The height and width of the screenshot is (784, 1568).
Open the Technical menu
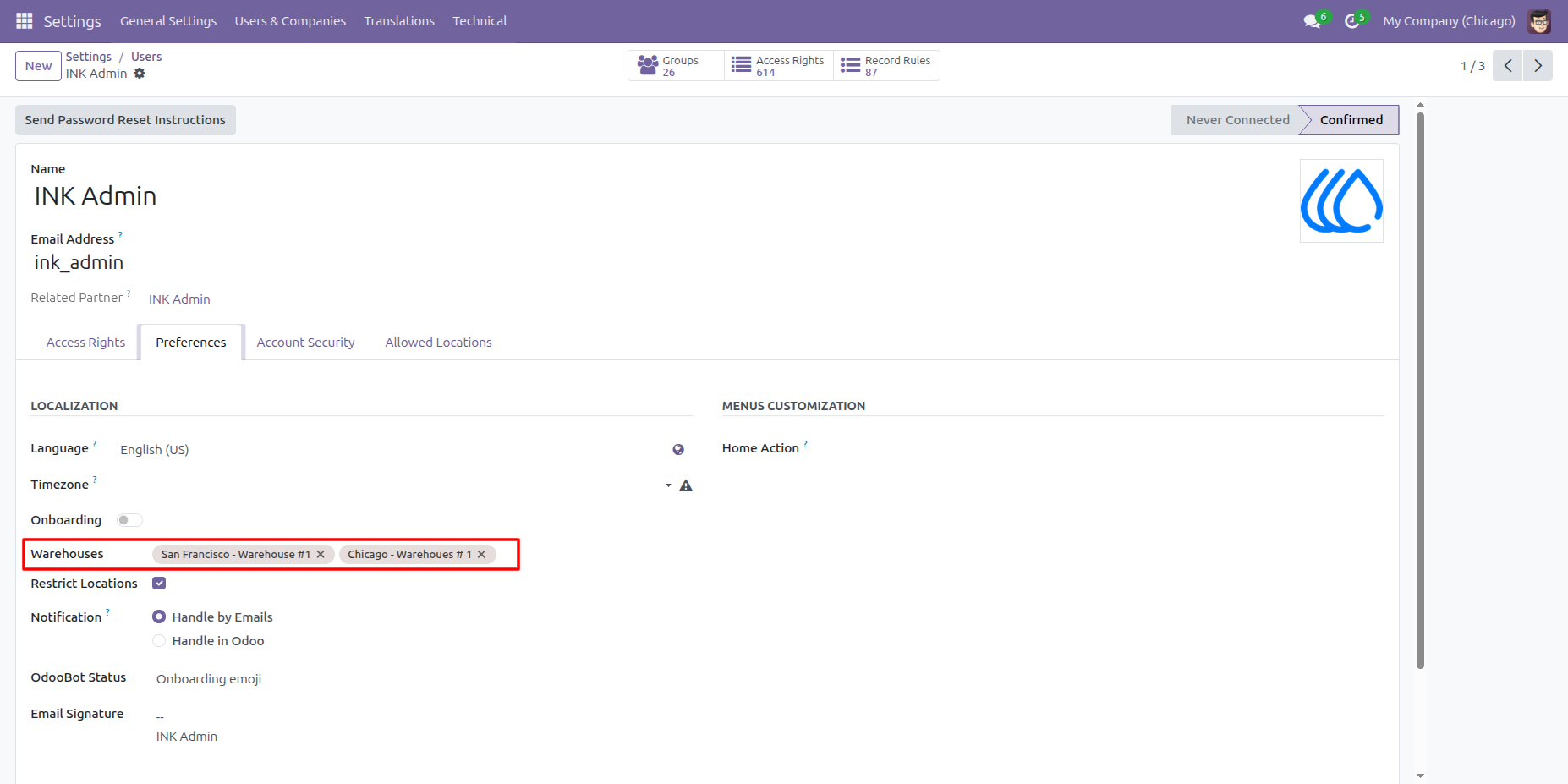click(x=480, y=21)
